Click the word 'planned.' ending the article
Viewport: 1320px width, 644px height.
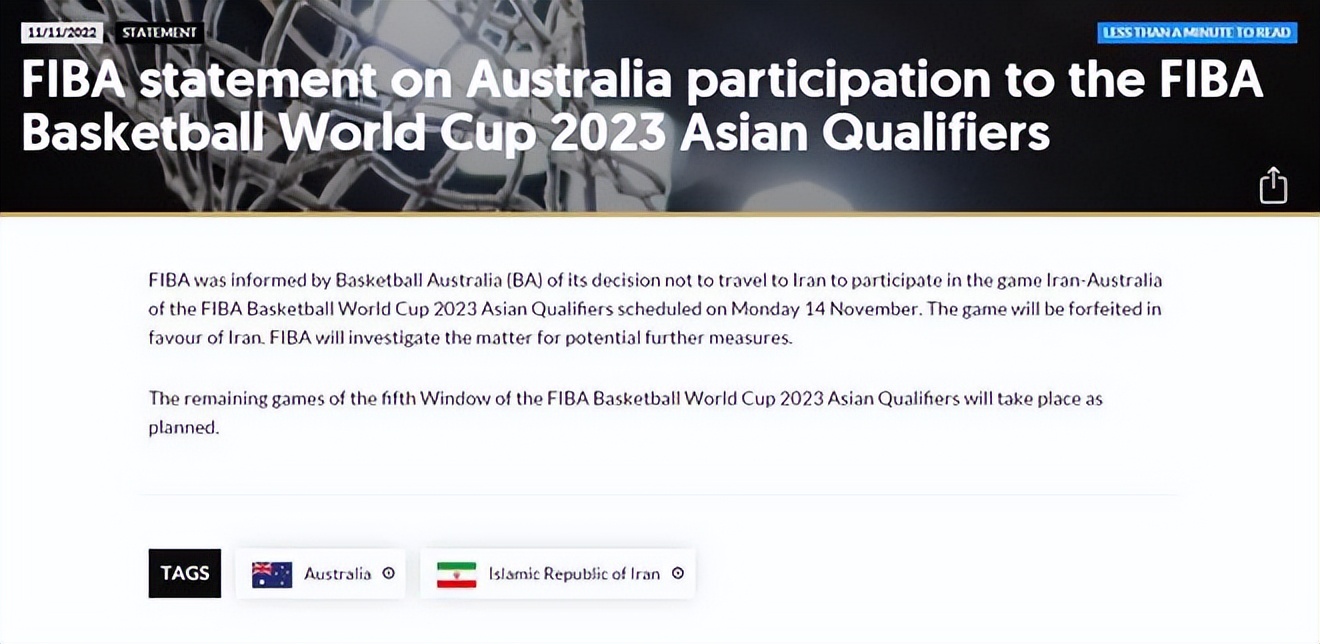click(x=183, y=427)
